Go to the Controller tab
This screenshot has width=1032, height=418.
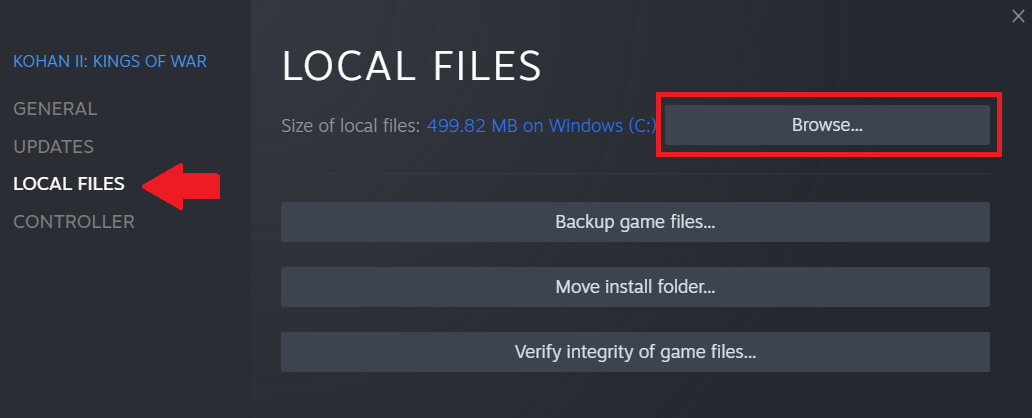[73, 222]
